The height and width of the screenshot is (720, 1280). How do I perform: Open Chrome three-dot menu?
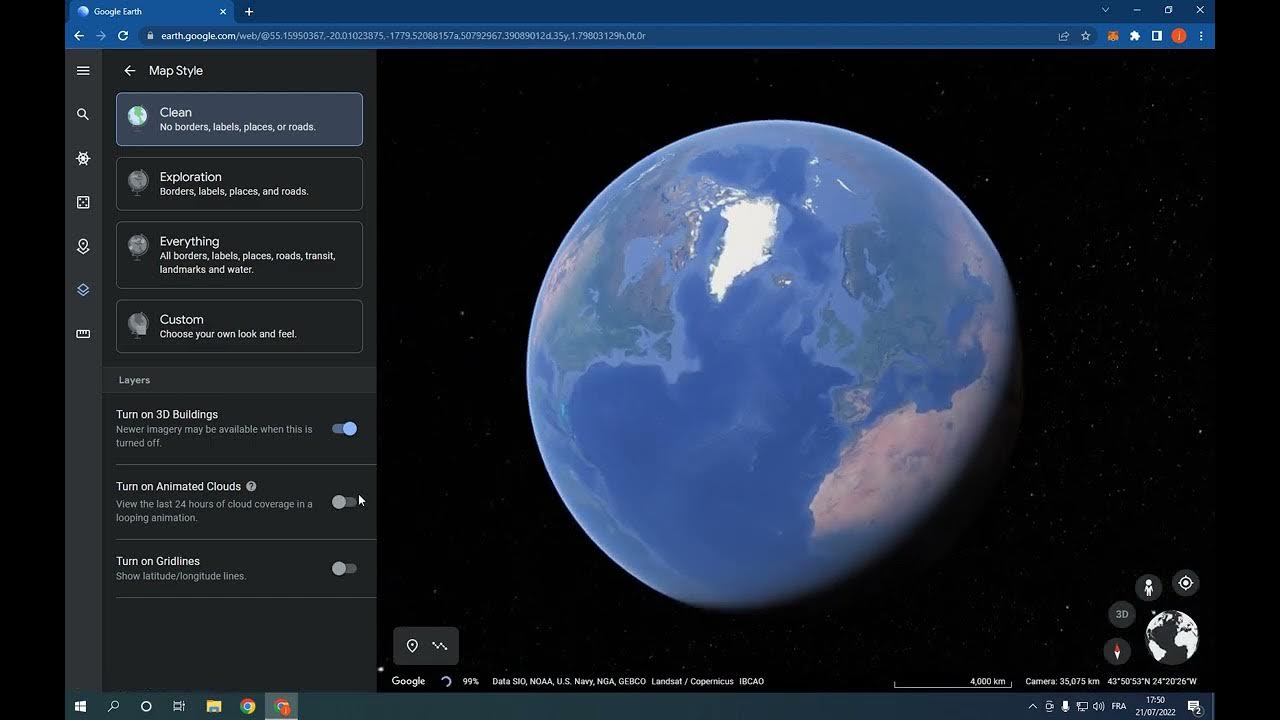coord(1201,36)
